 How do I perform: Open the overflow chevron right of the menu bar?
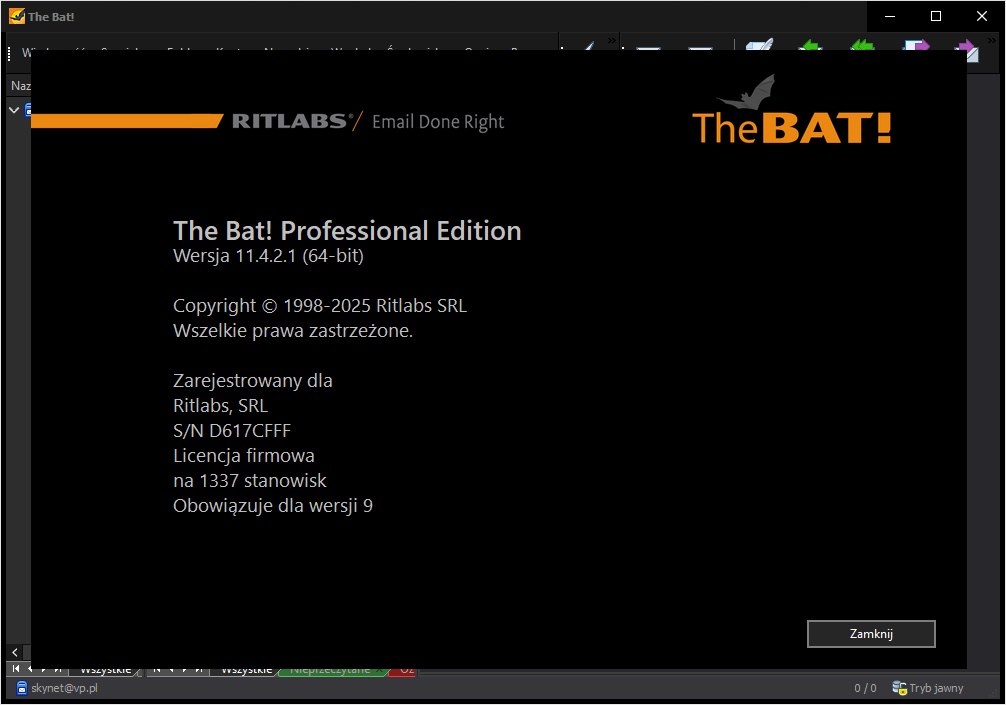pos(611,40)
